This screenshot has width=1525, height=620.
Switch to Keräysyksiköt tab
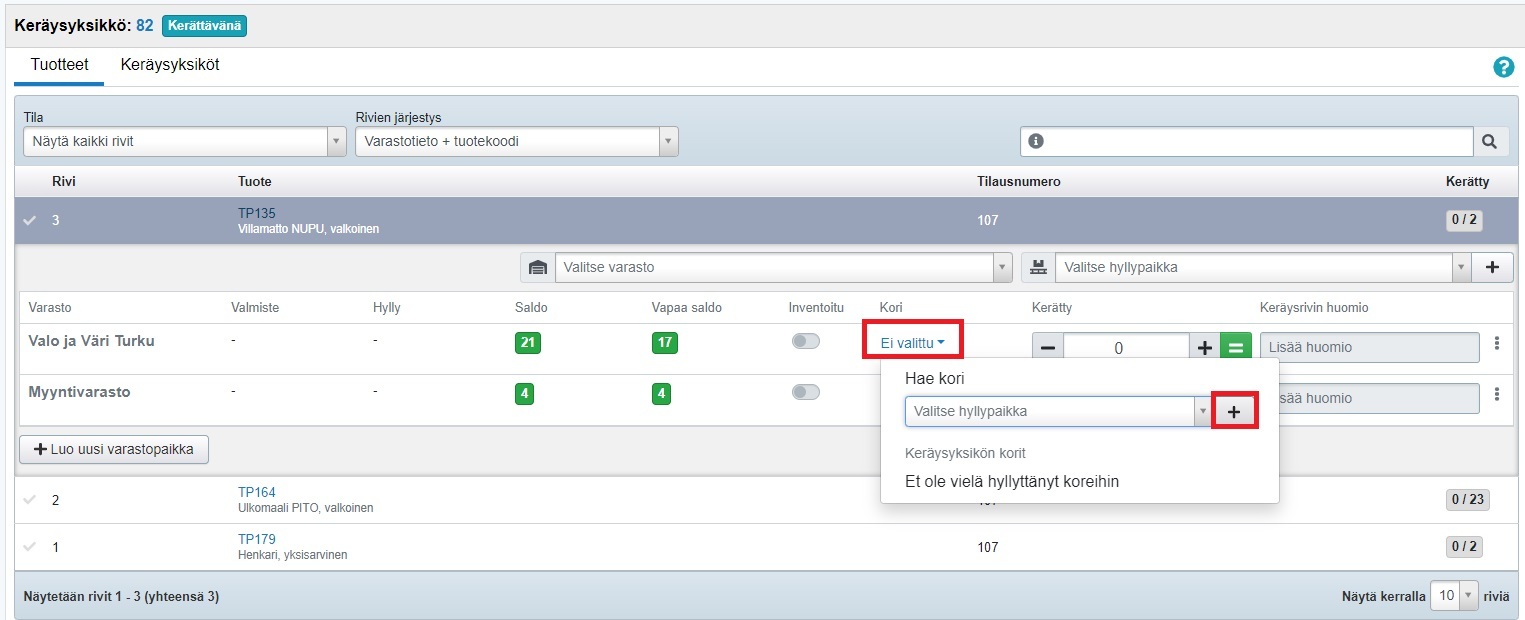click(169, 65)
